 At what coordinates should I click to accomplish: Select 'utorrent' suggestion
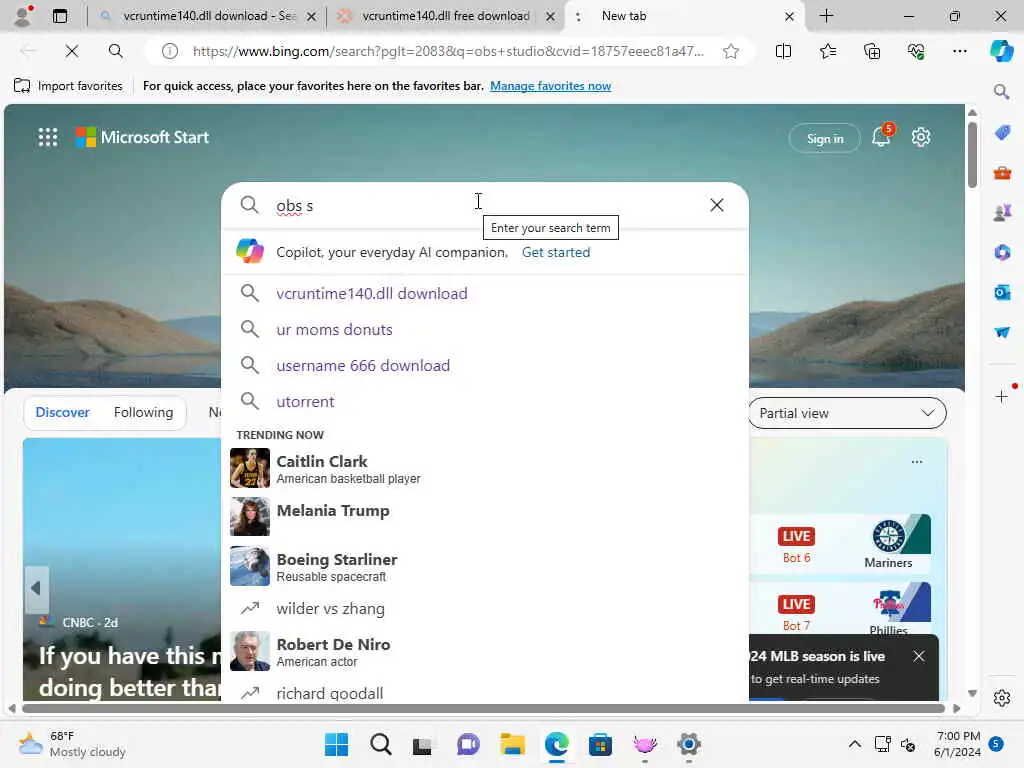coord(485,401)
